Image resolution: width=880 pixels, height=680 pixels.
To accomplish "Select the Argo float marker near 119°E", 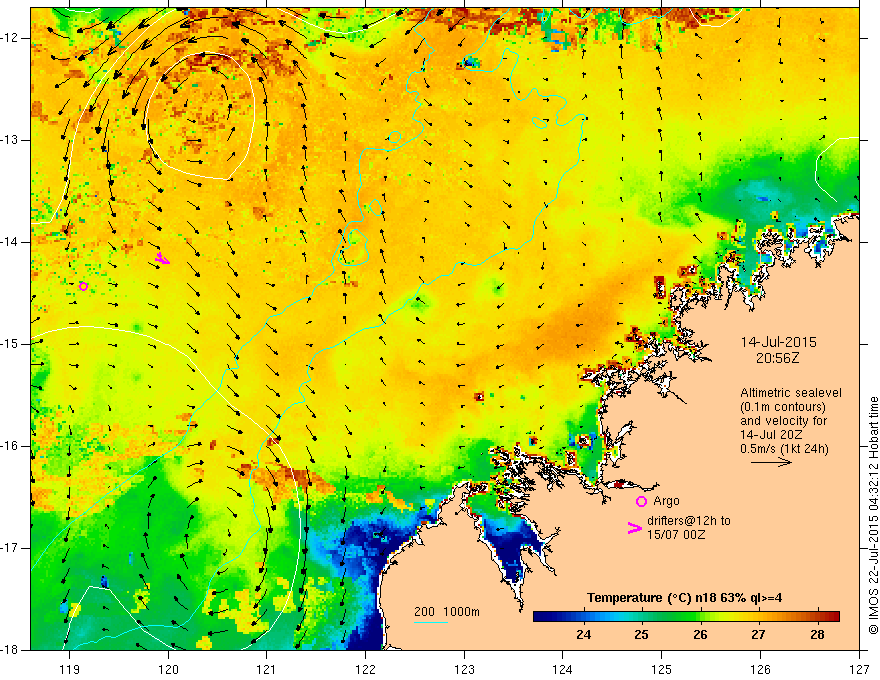I will pyautogui.click(x=83, y=286).
